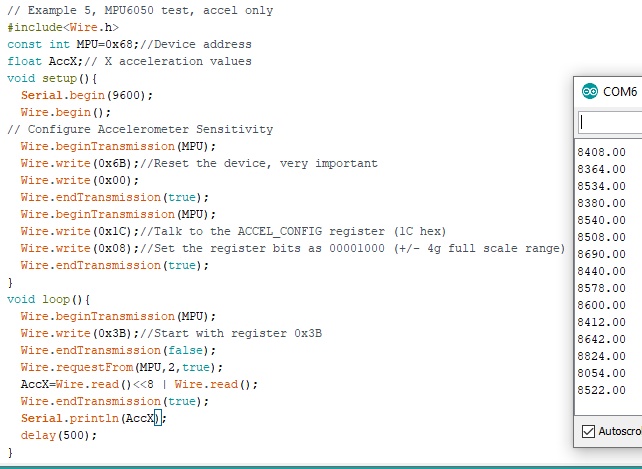Click the 8824.00 reading in serial output
The image size is (642, 469).
click(602, 356)
